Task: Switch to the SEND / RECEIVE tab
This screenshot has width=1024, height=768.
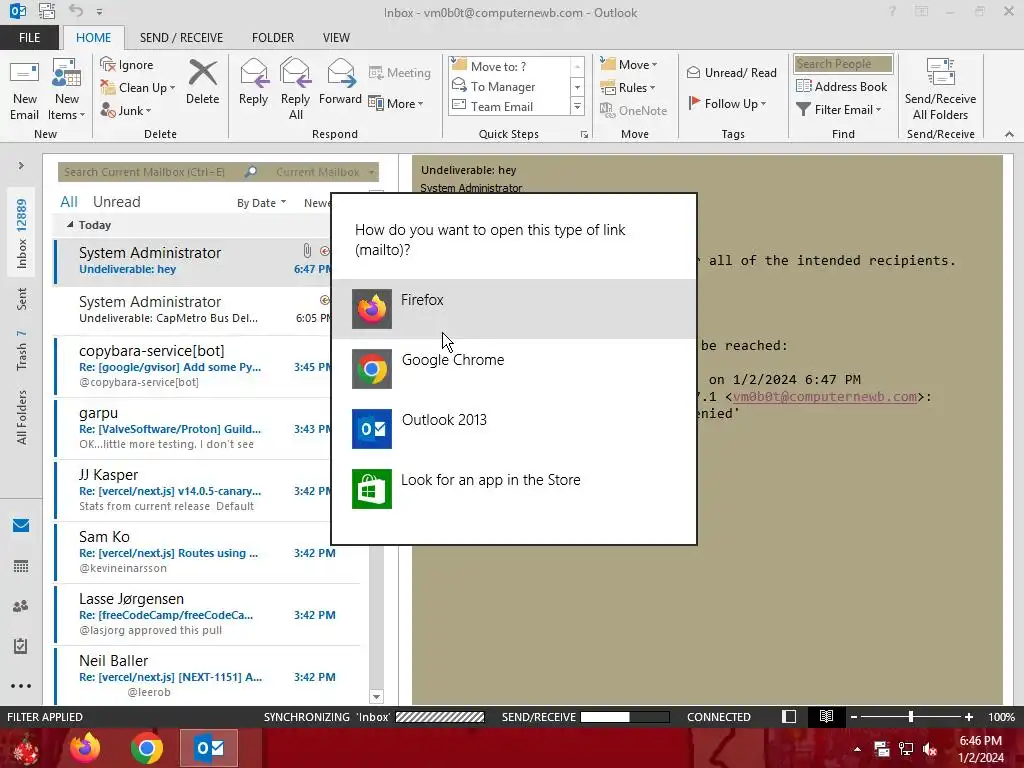Action: tap(182, 38)
